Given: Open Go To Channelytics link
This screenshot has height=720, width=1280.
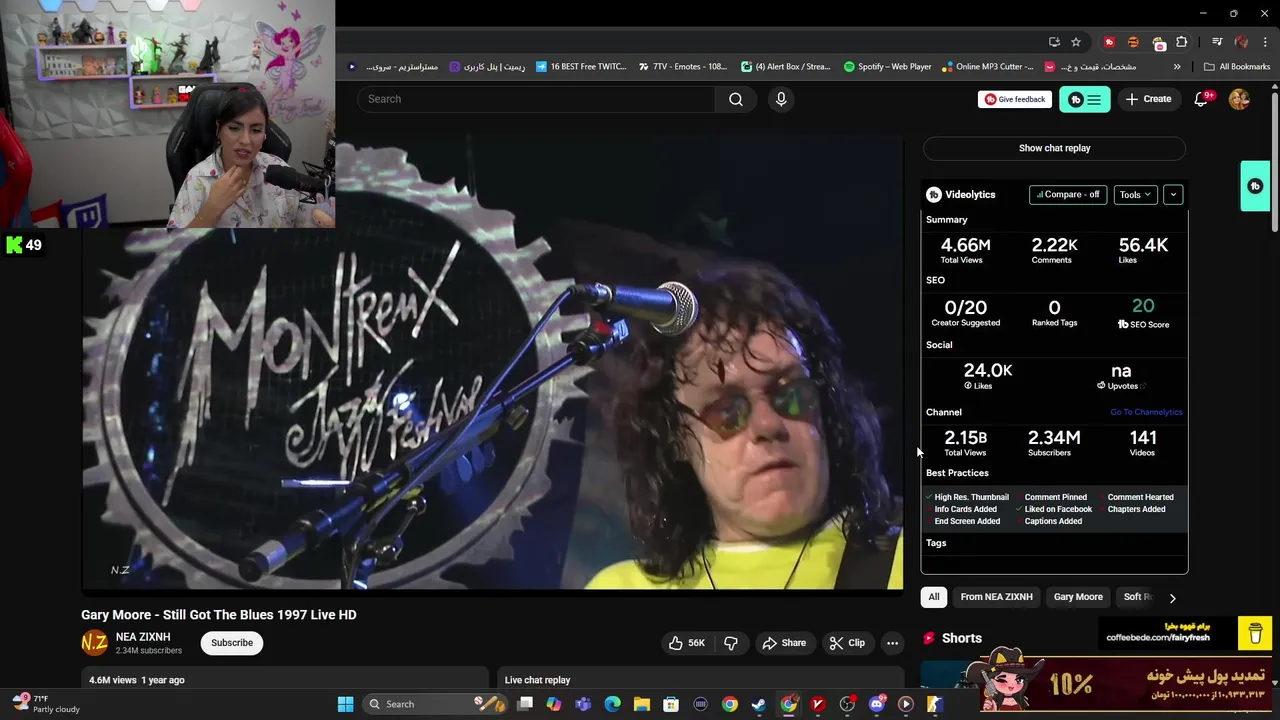Looking at the screenshot, I should (x=1146, y=412).
